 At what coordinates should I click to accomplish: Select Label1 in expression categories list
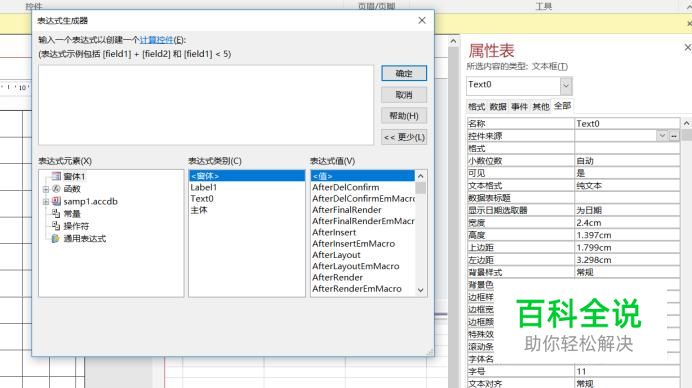[x=247, y=187]
